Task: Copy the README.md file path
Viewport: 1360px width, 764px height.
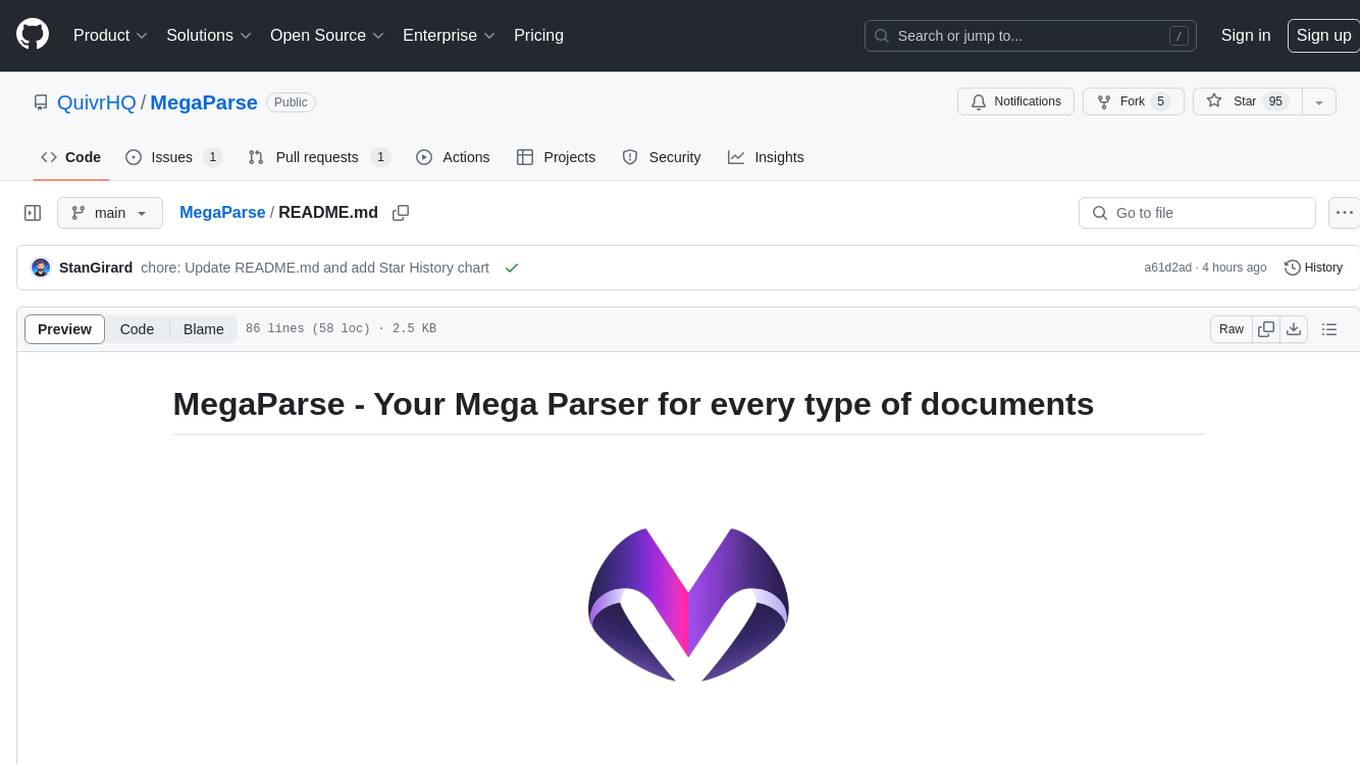Action: 401,213
